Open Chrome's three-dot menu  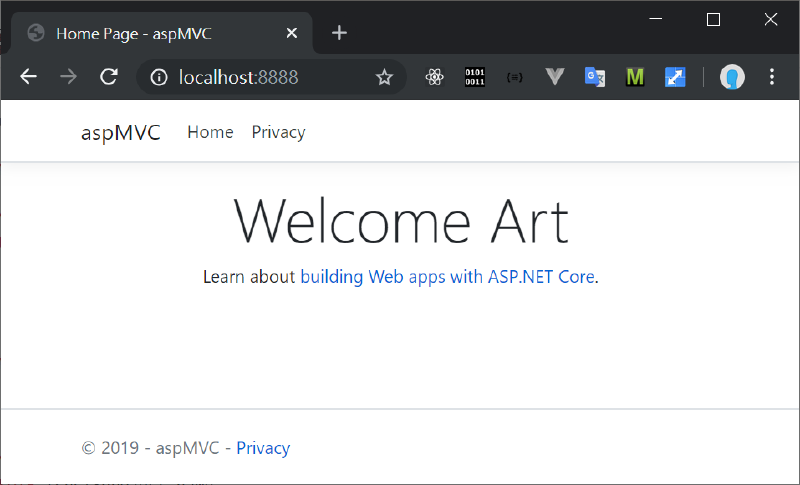click(x=772, y=77)
